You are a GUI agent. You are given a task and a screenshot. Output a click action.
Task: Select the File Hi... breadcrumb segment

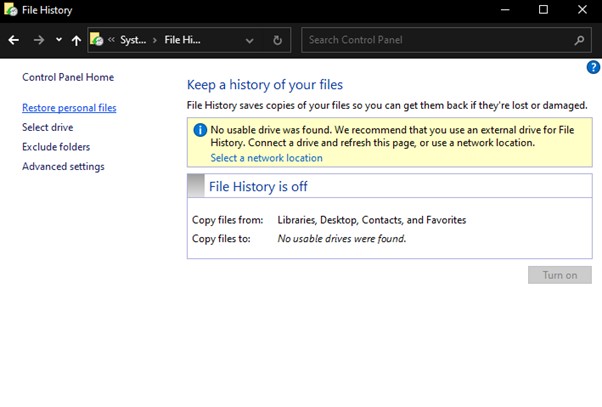coord(183,41)
